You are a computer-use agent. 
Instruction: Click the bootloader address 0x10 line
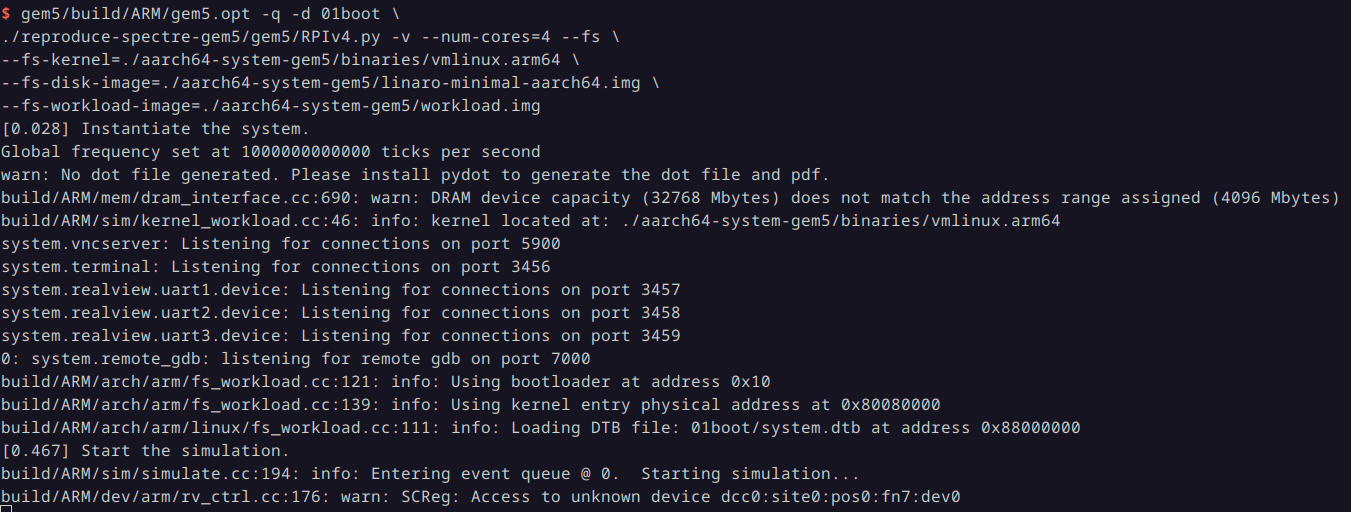(x=385, y=382)
